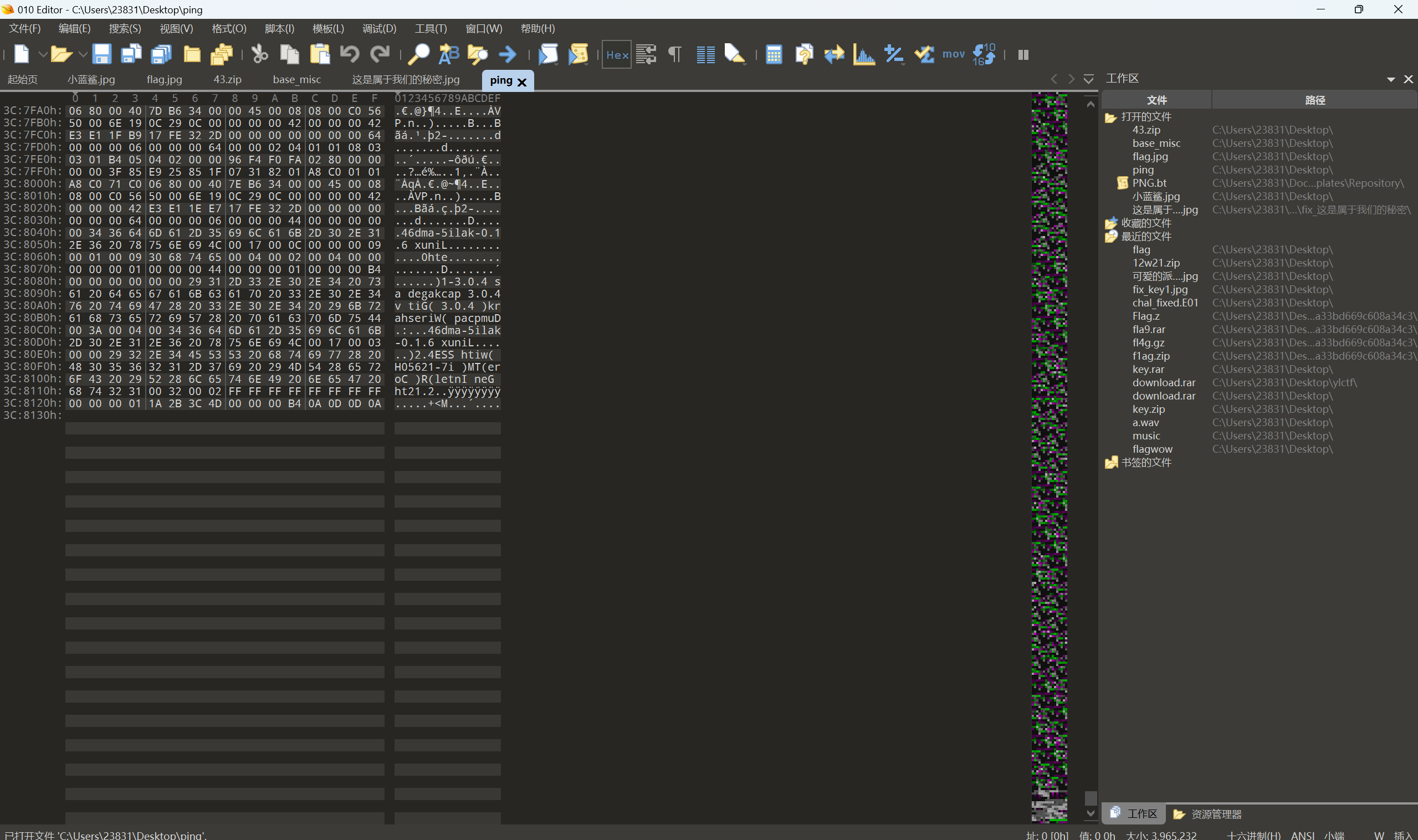Open the Histogram tool
This screenshot has height=840, width=1418.
point(864,54)
